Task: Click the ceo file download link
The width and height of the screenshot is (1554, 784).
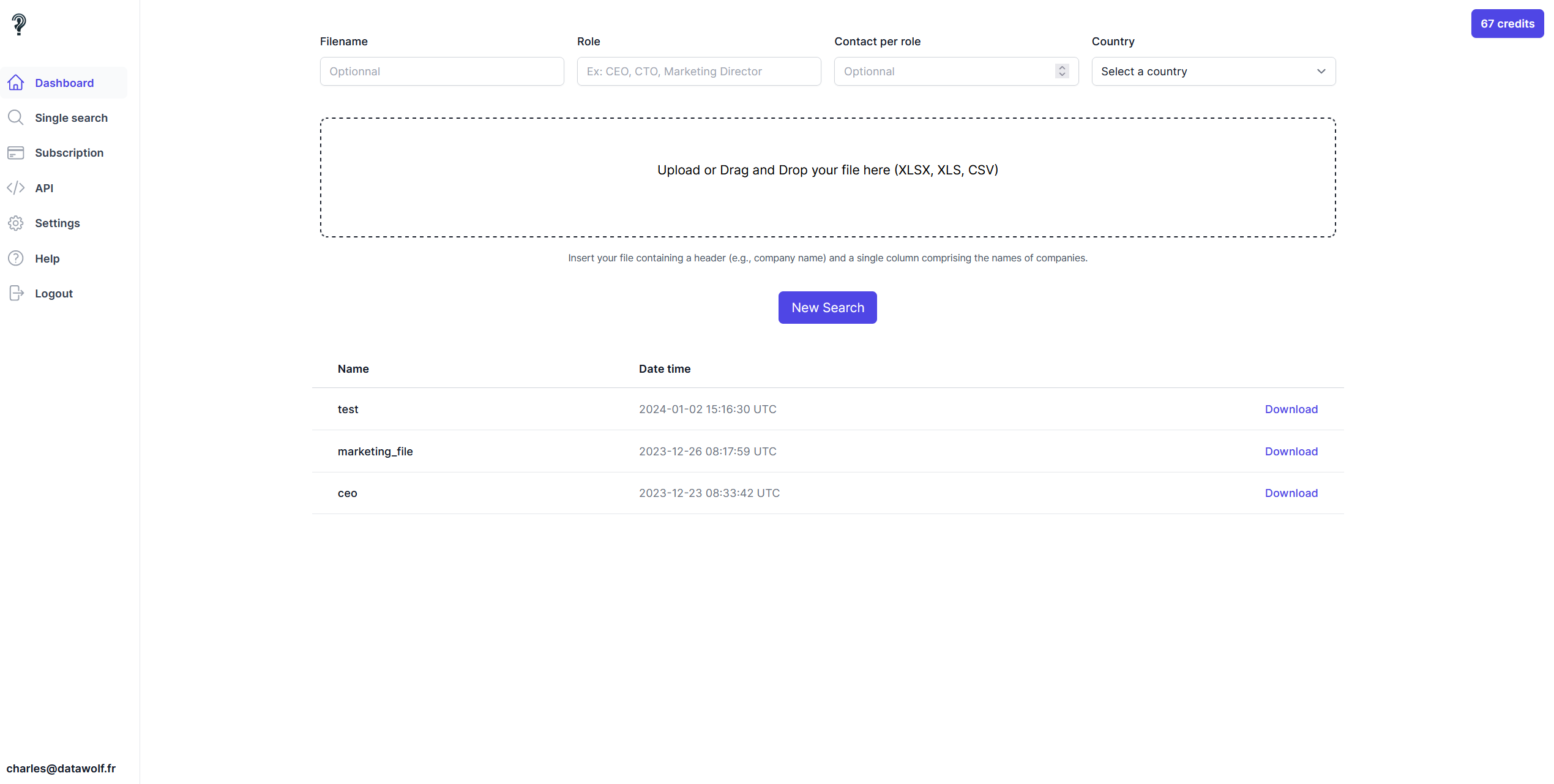Action: (x=1291, y=493)
